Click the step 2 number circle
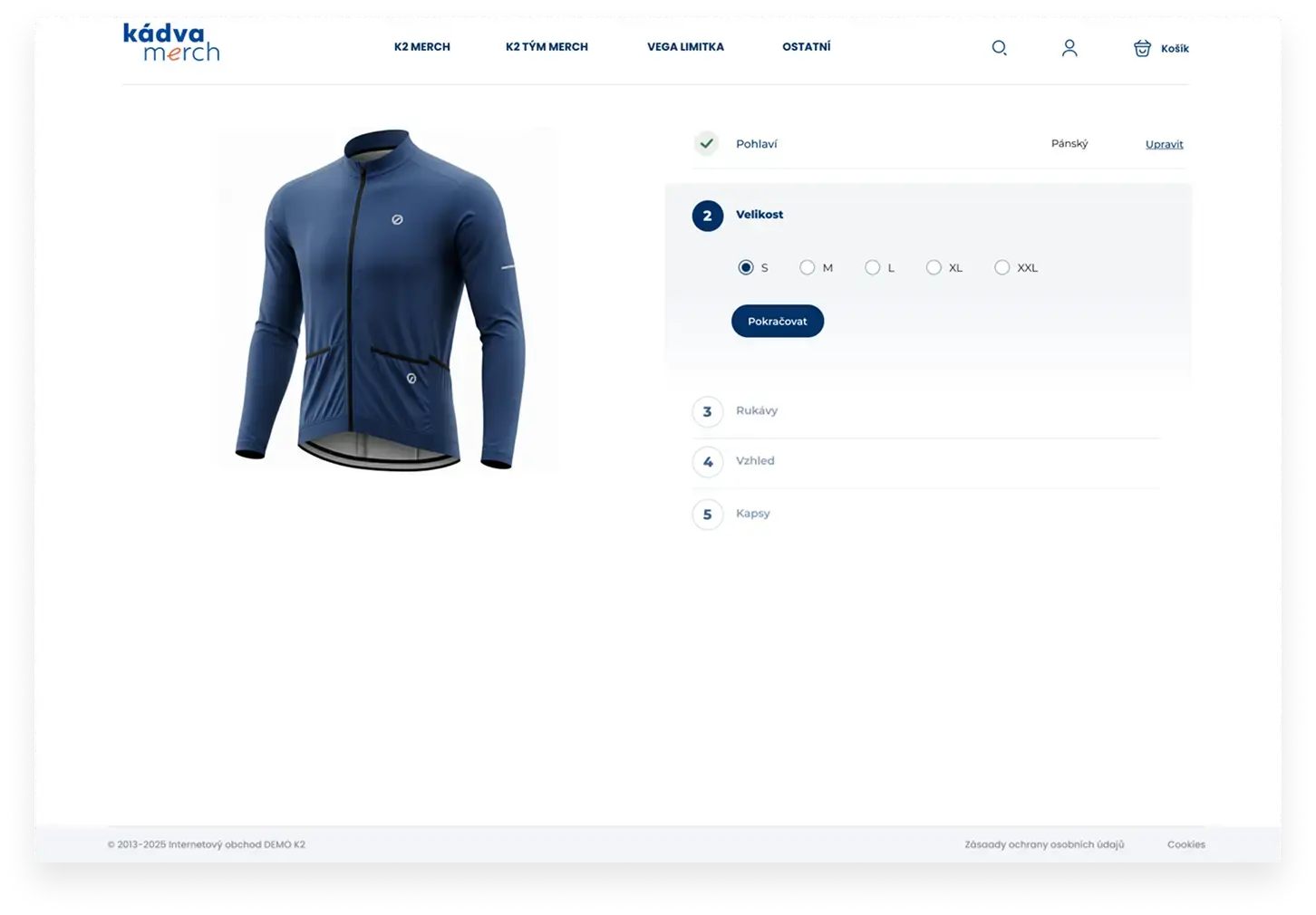Screen dimensions: 1316x915 (x=707, y=216)
